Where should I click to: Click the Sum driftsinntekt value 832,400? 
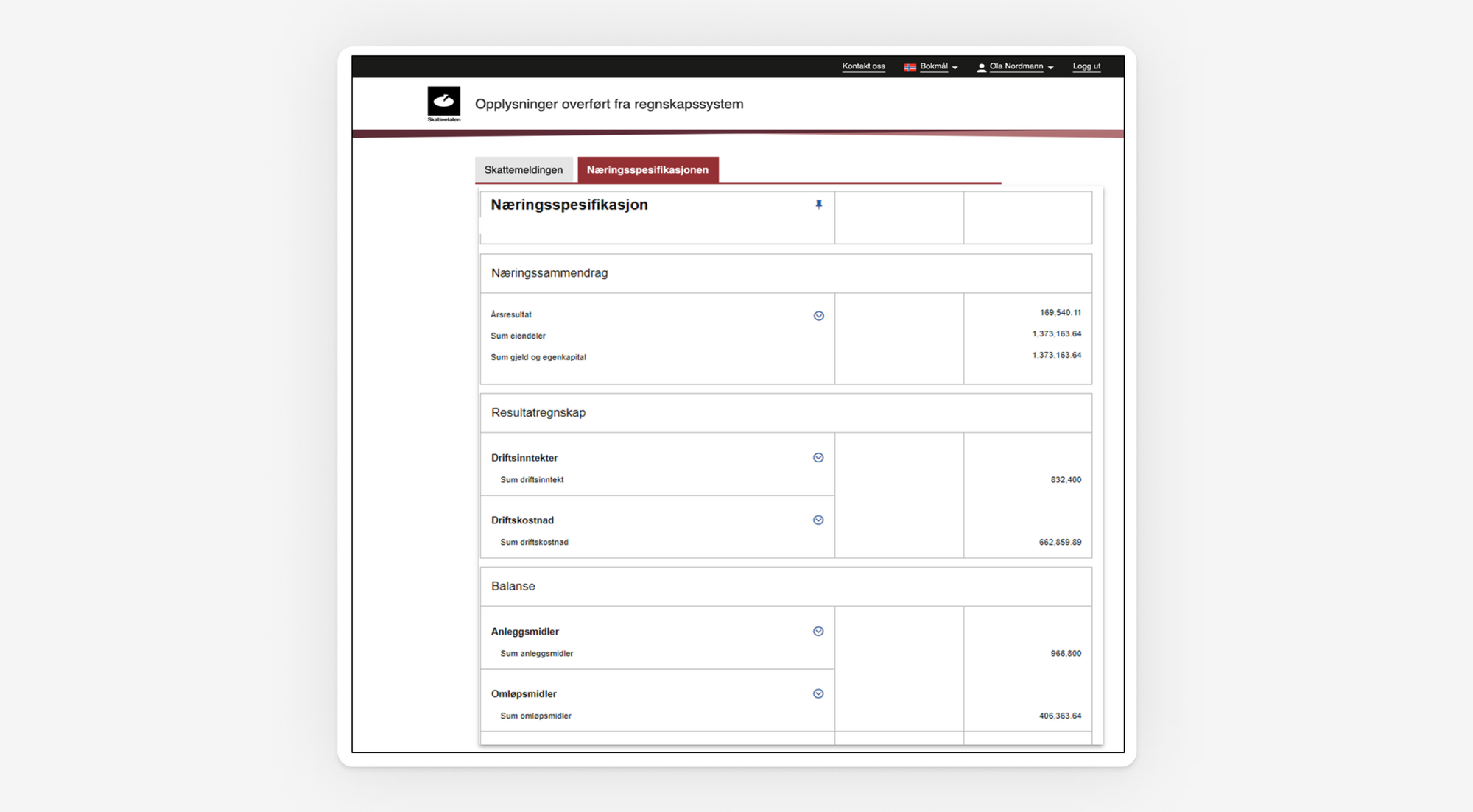(x=1066, y=480)
